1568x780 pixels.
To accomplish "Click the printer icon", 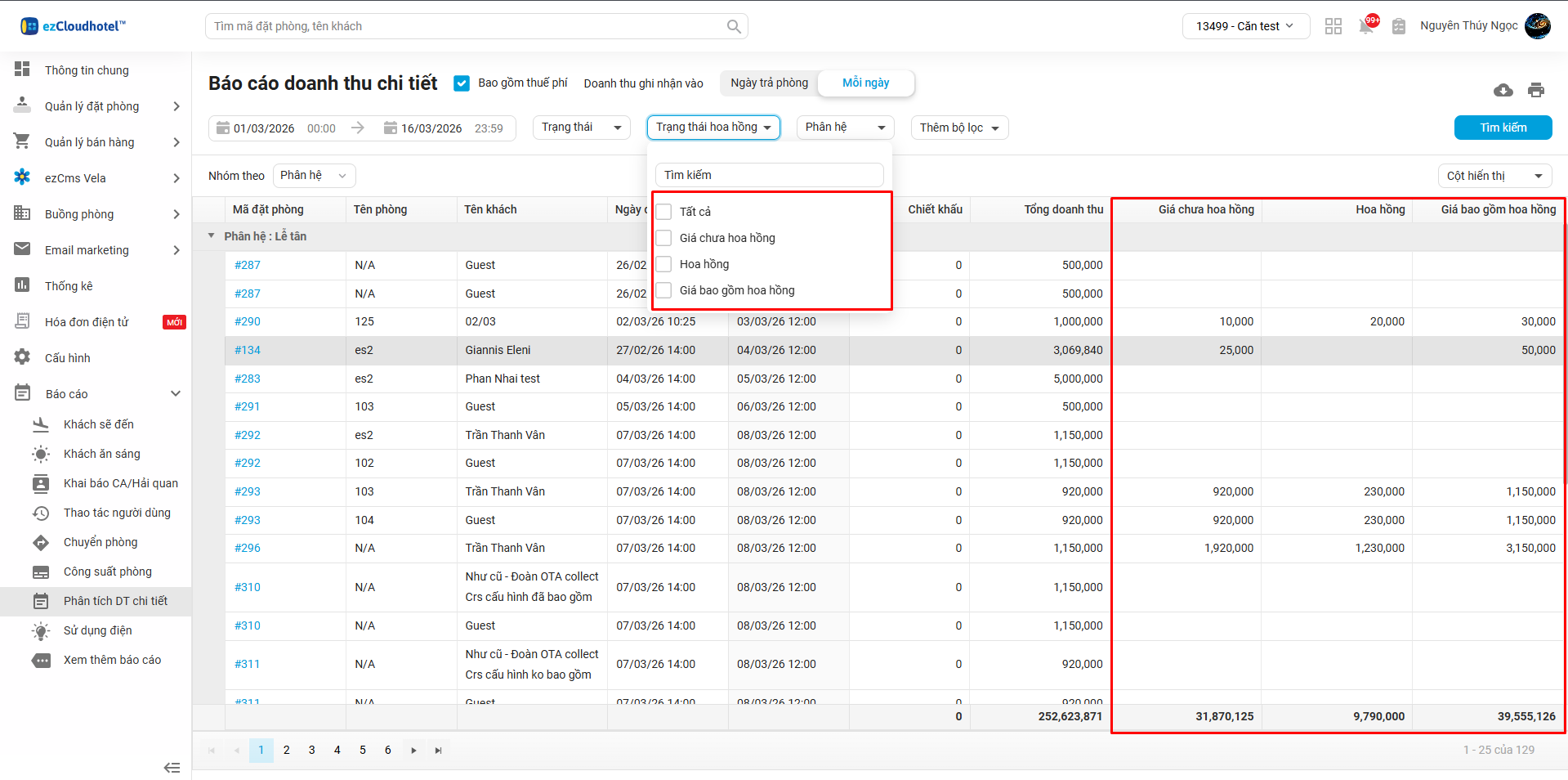I will pyautogui.click(x=1535, y=90).
